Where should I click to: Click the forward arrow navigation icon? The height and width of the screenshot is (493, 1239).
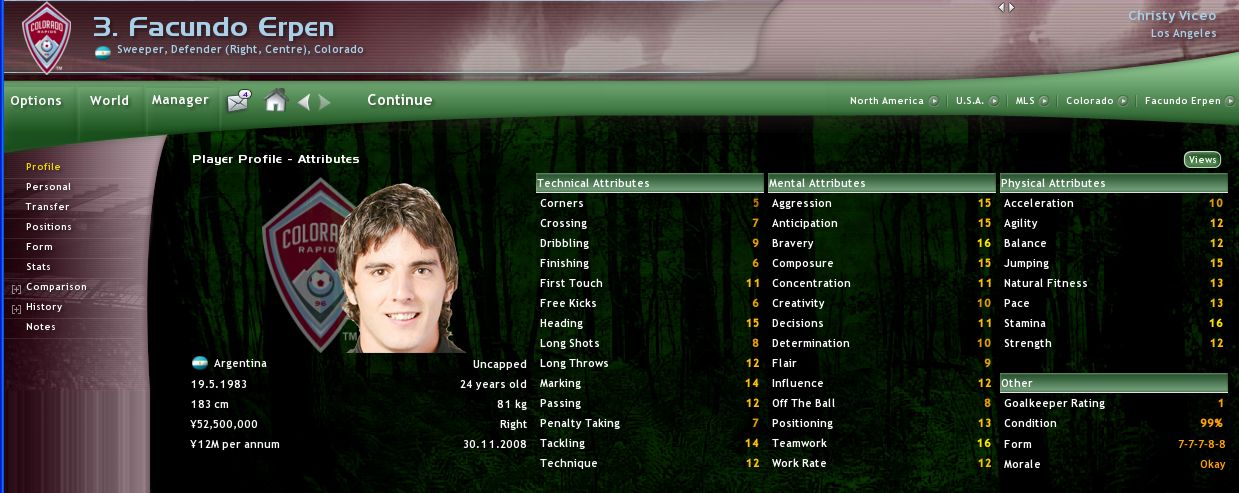324,101
